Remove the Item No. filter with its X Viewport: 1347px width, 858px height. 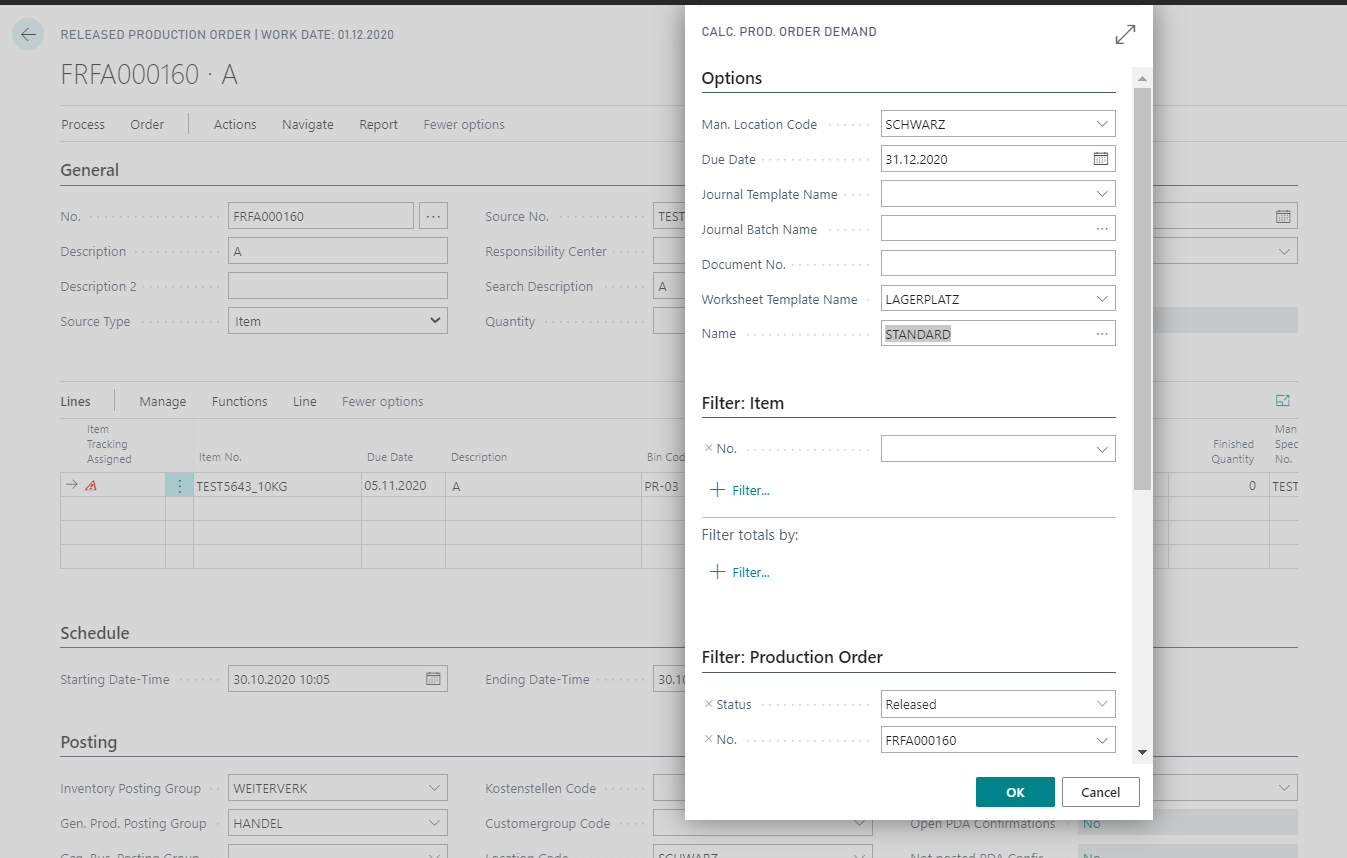pyautogui.click(x=708, y=449)
